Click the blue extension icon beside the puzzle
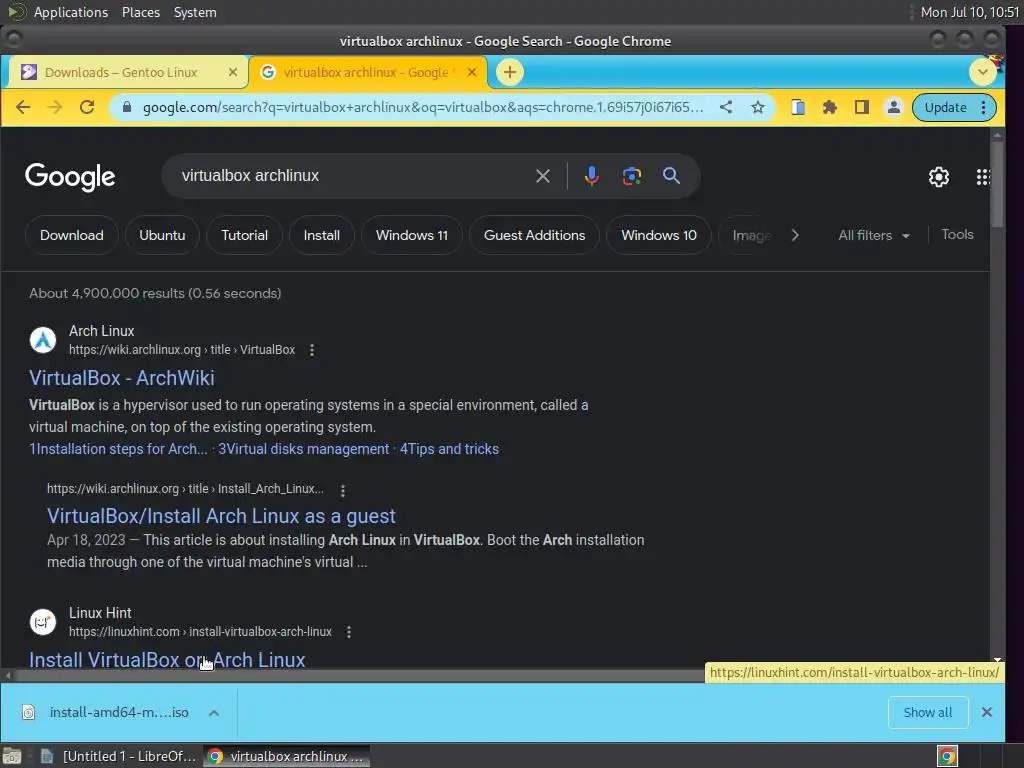The width and height of the screenshot is (1024, 768). (797, 107)
